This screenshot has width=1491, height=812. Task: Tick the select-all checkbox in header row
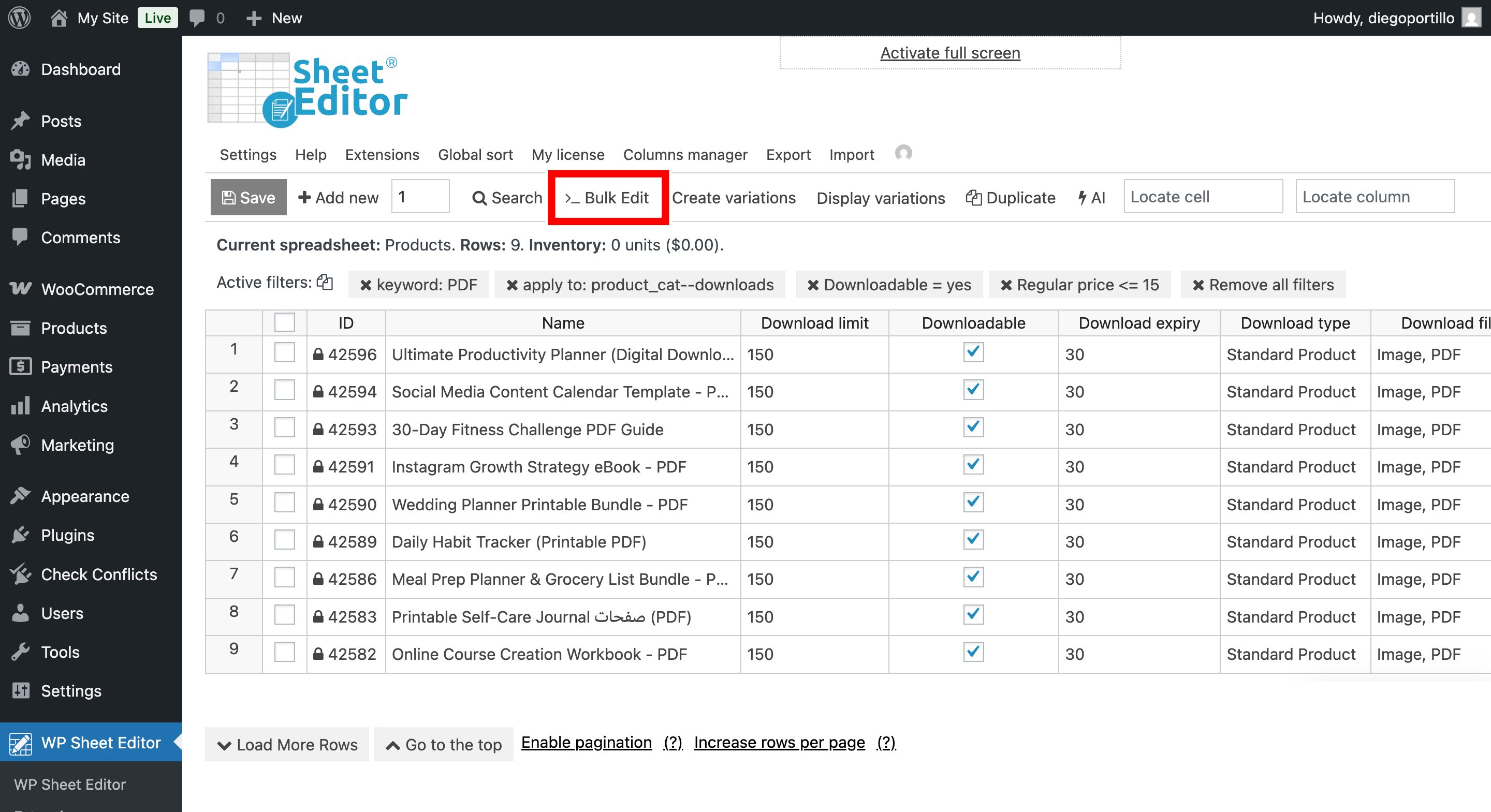tap(284, 322)
